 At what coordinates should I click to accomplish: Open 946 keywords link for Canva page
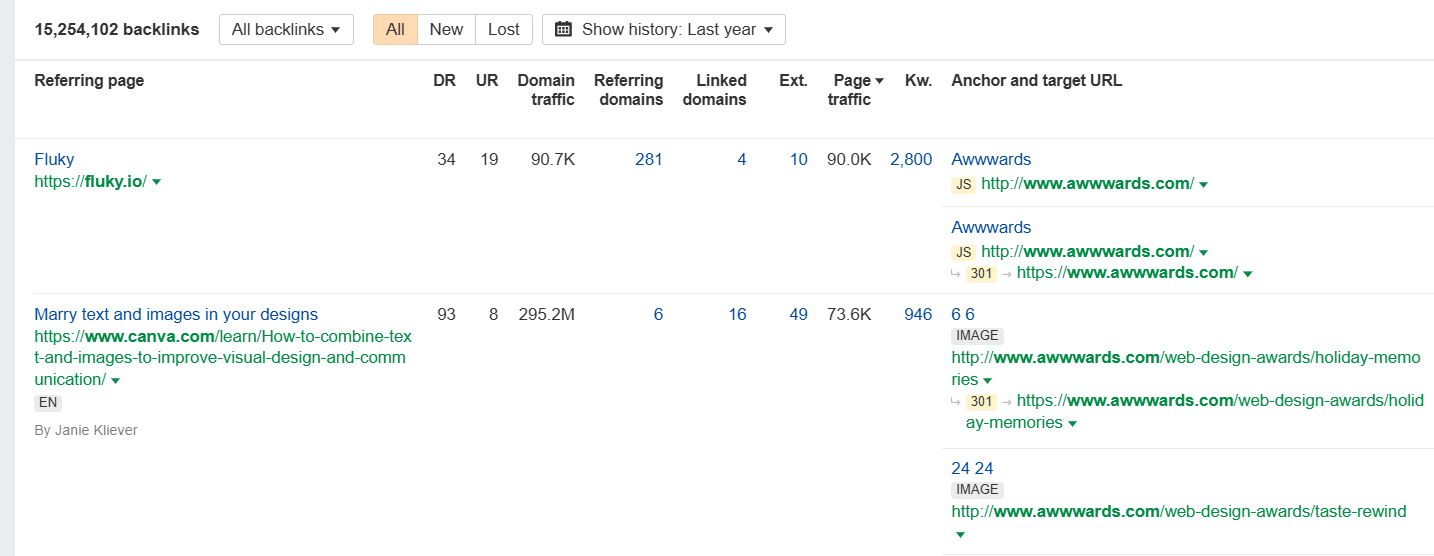(918, 314)
